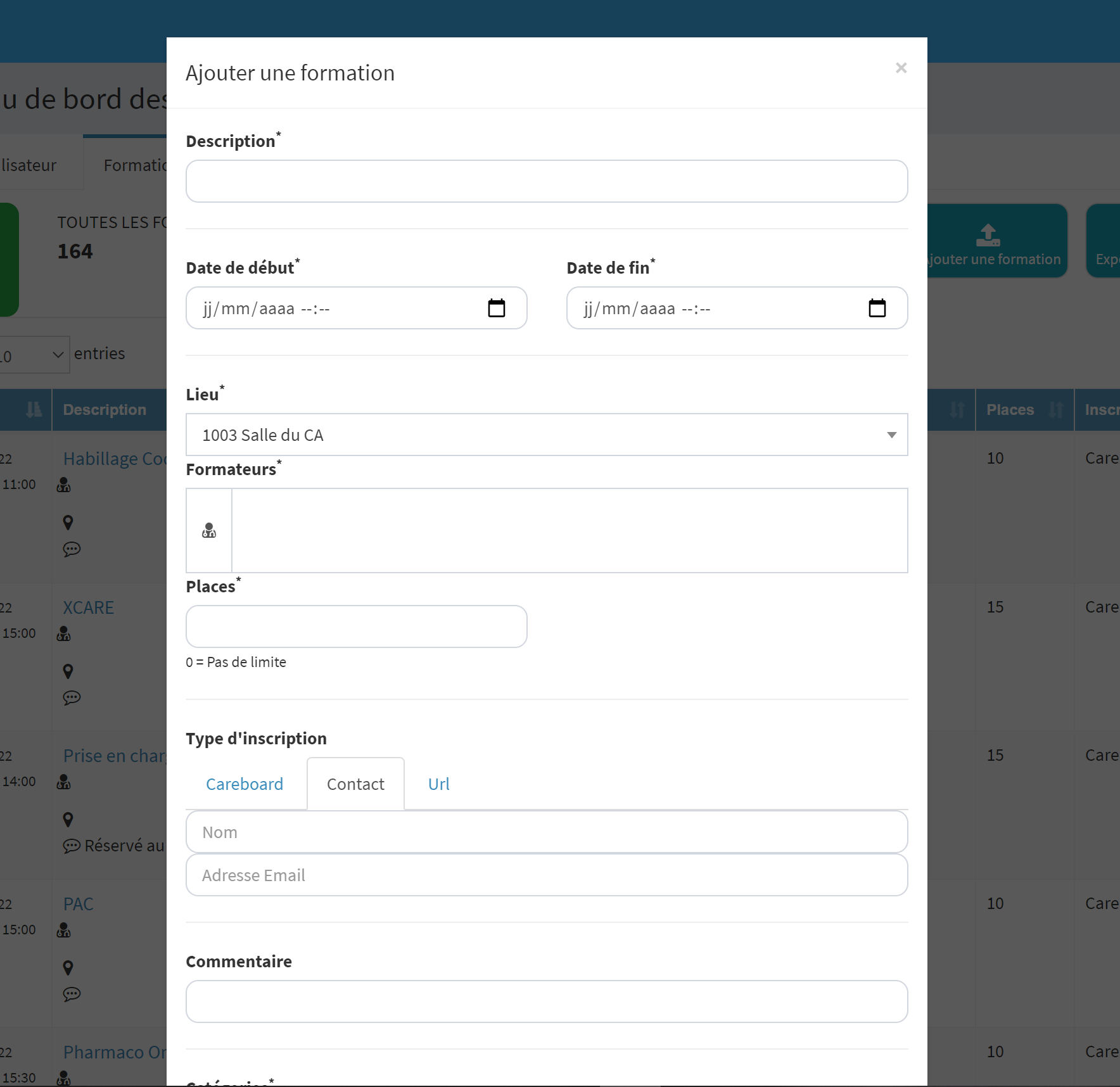Focus the Nom contact field
The image size is (1120, 1087).
tap(547, 832)
